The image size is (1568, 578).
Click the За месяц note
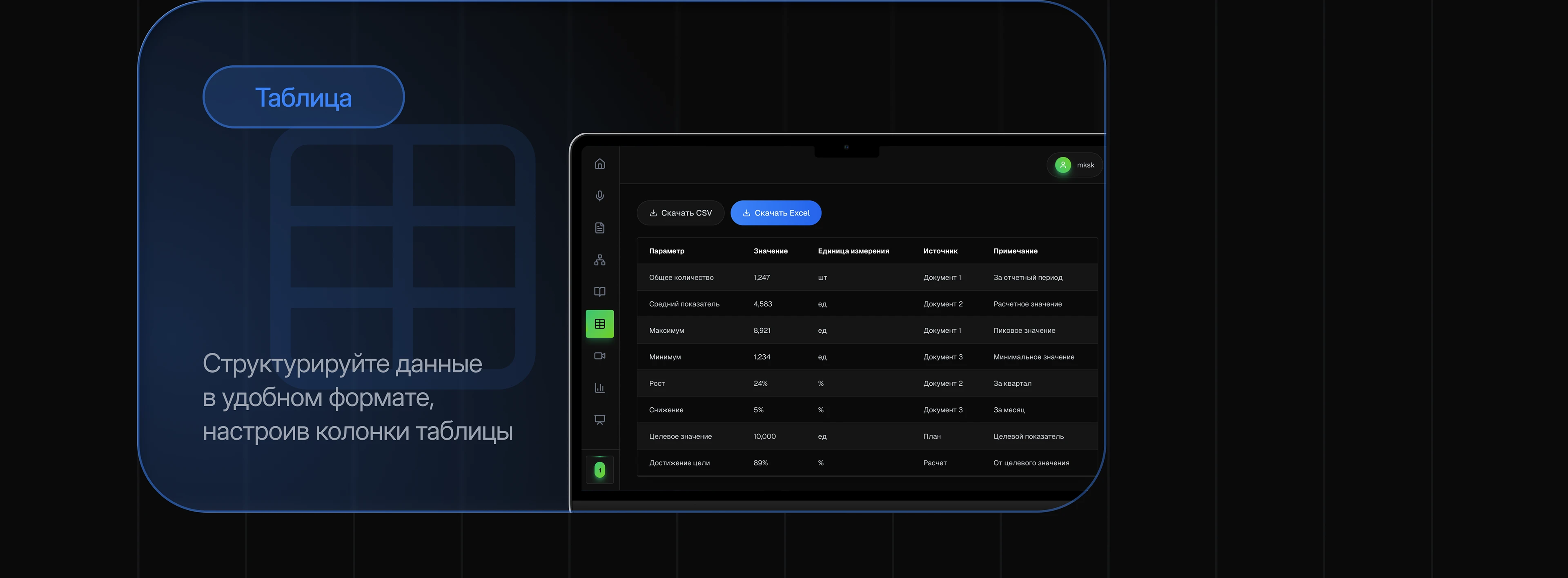pos(1009,409)
